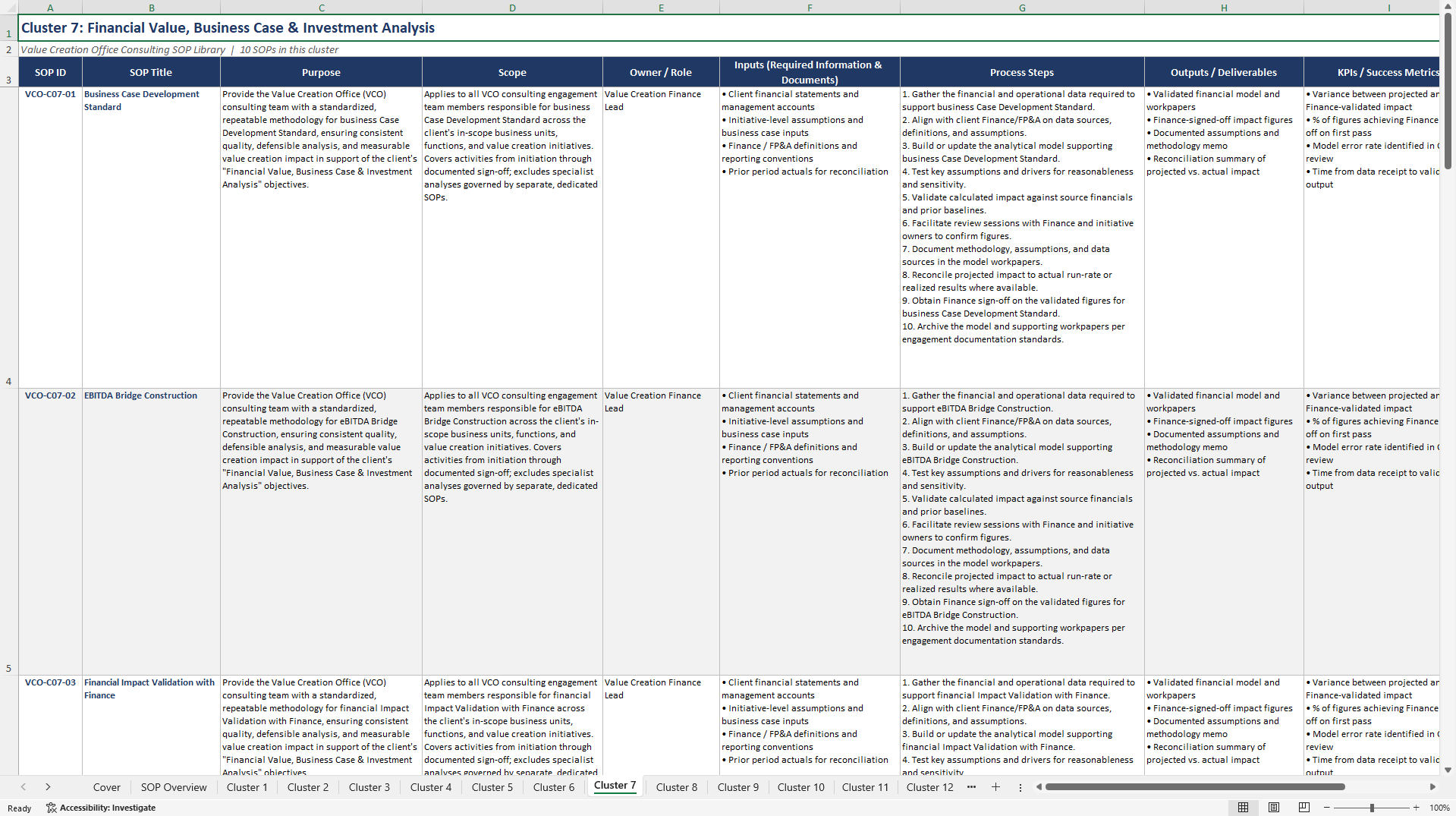
Task: Switch to Normal view
Action: (1243, 808)
